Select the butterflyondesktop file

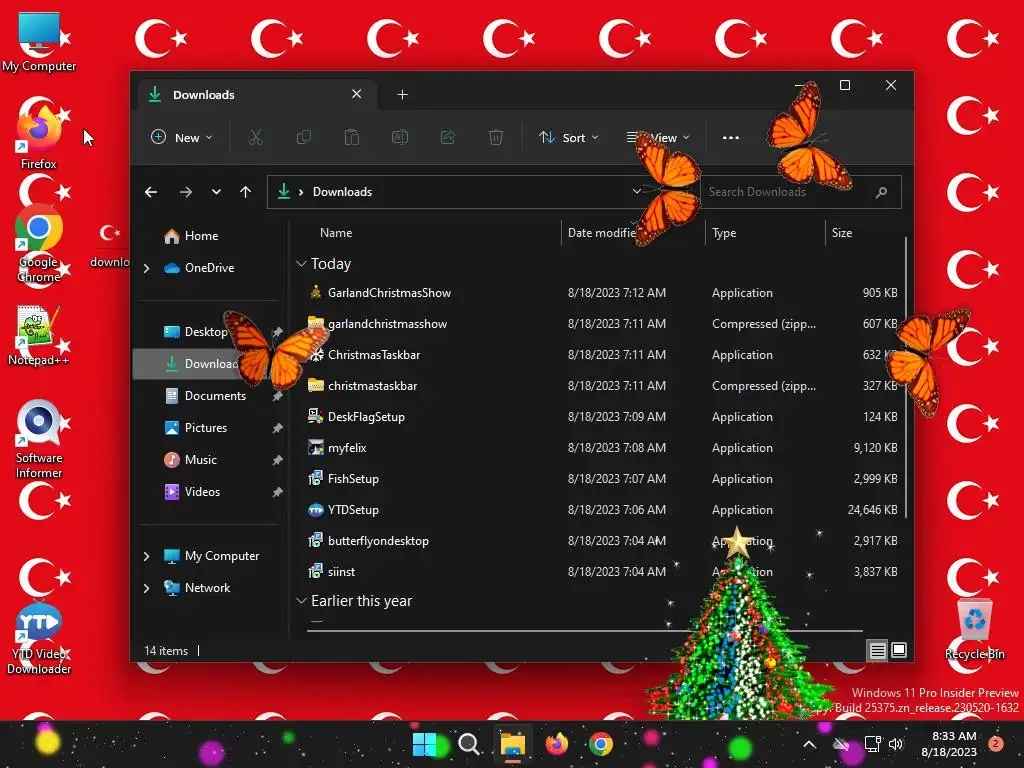point(601,541)
